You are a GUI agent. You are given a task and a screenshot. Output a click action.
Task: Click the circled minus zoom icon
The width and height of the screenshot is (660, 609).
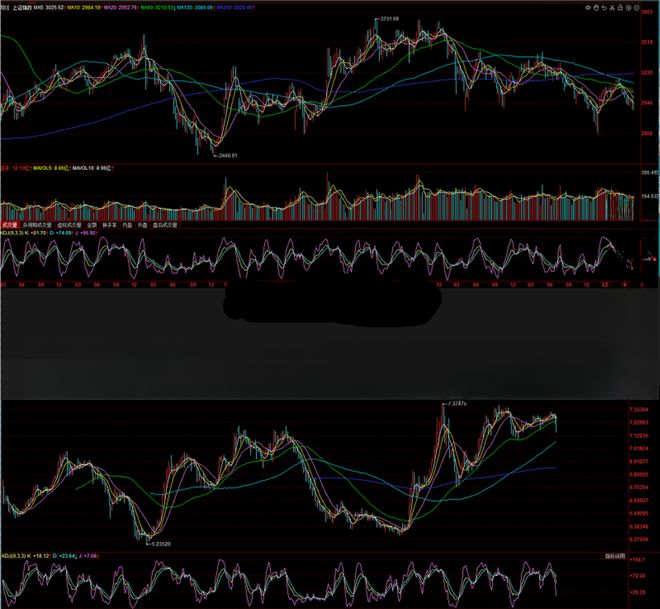coord(636,8)
